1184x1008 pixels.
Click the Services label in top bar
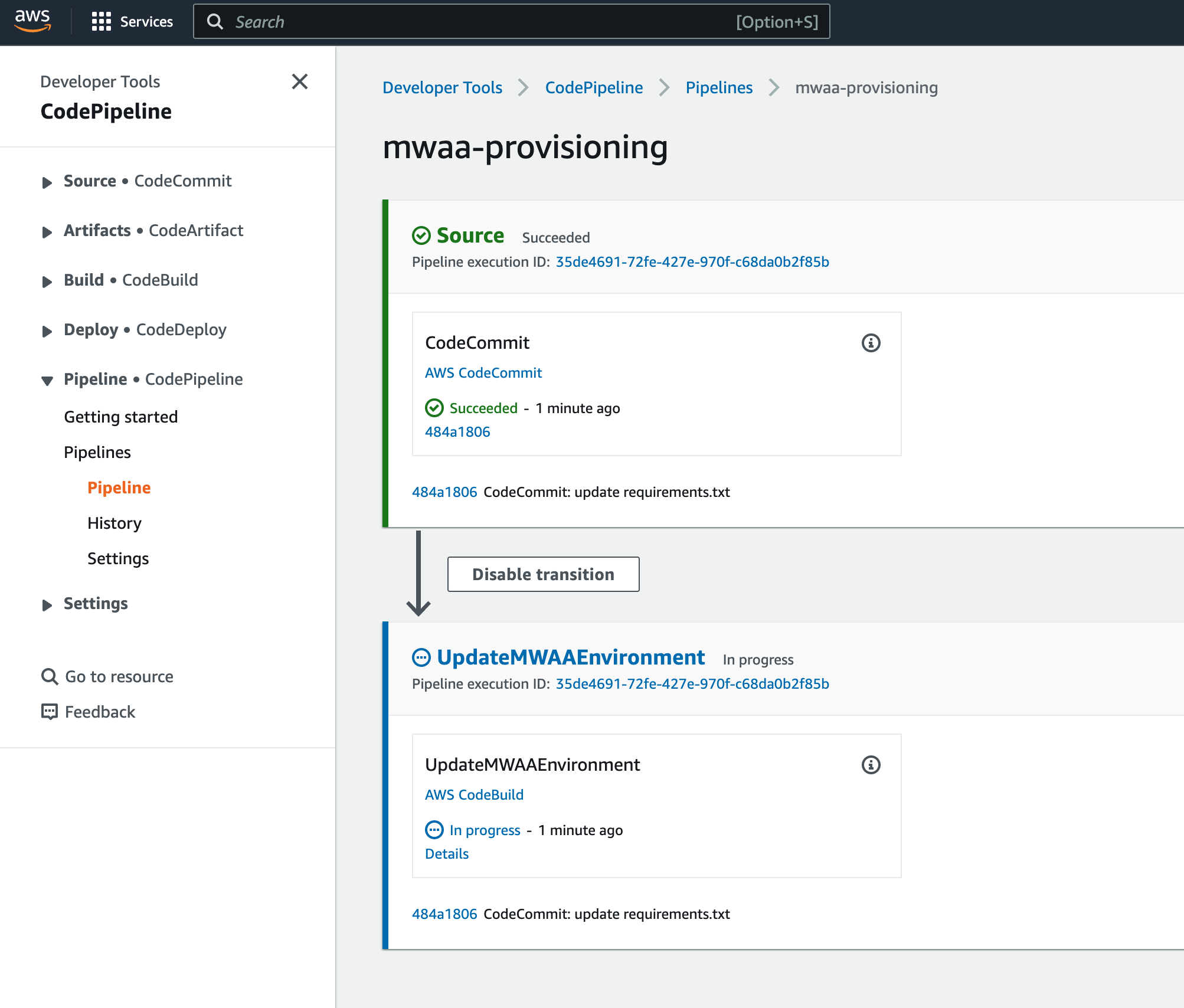(146, 22)
